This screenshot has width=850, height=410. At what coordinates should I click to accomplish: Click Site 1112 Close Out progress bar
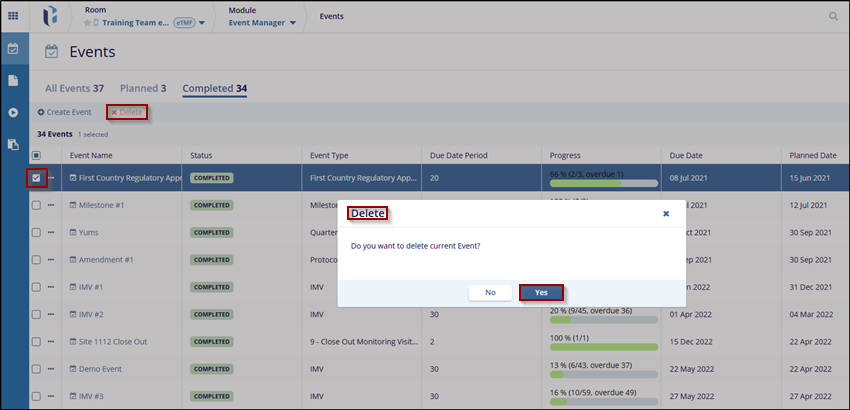click(x=603, y=347)
